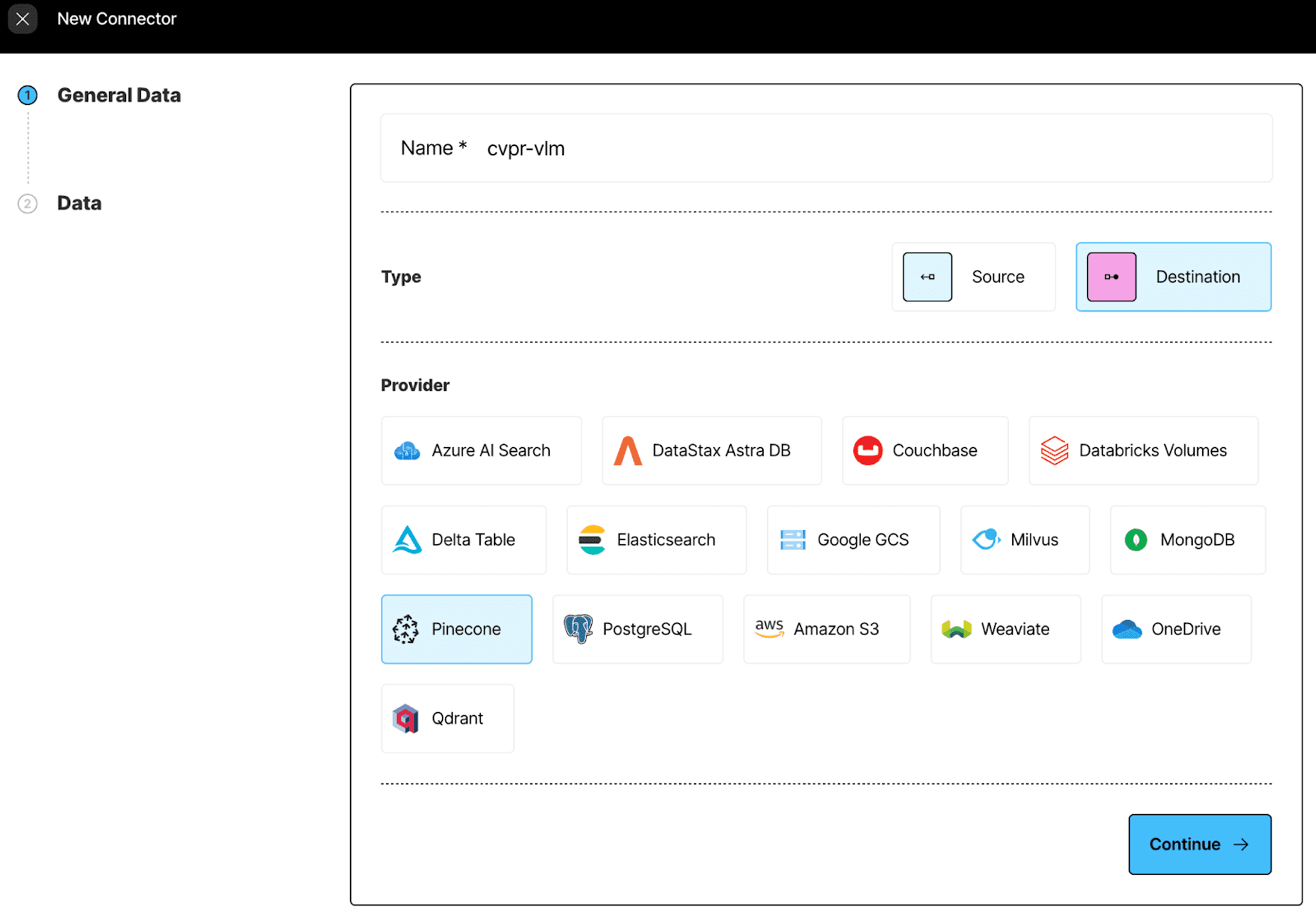Choose Milvus provider
The height and width of the screenshot is (919, 1316).
point(1025,540)
